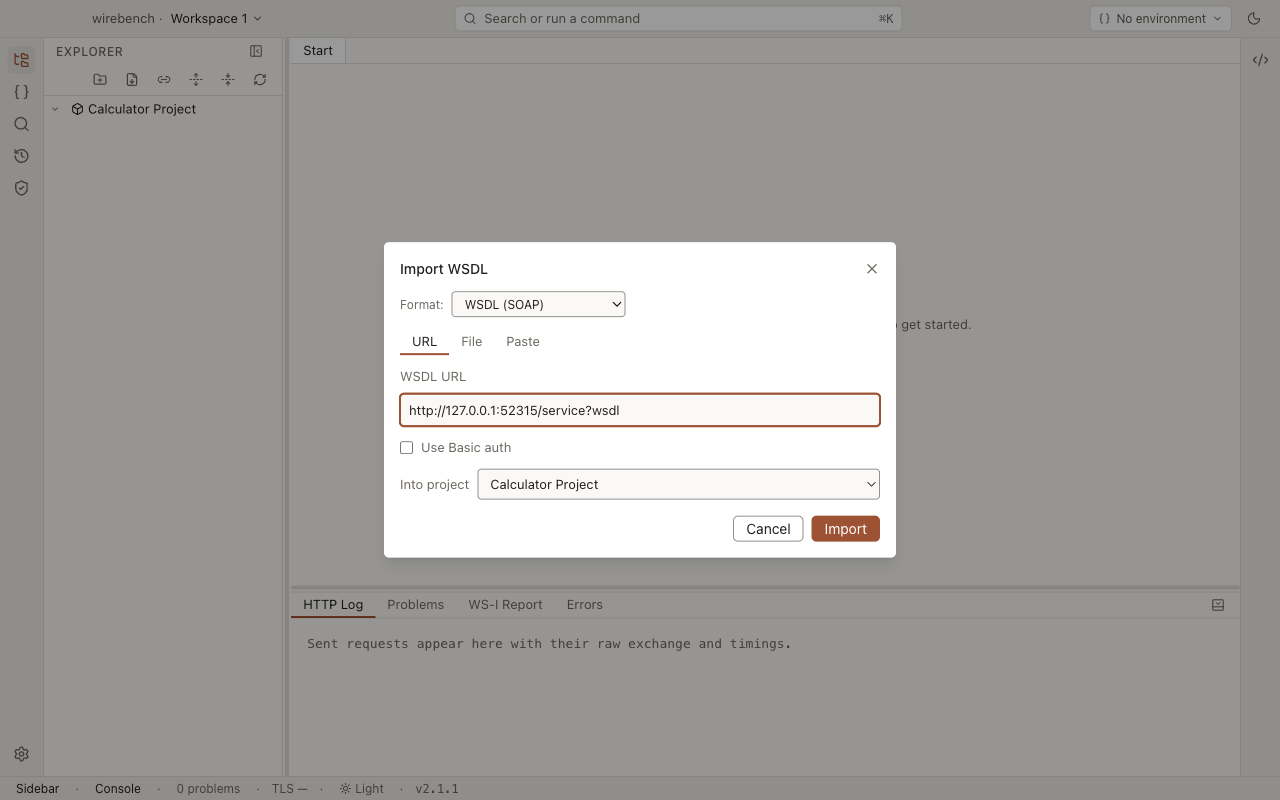The image size is (1280, 800).
Task: Click the refresh icon in Explorer toolbar
Action: click(x=260, y=79)
